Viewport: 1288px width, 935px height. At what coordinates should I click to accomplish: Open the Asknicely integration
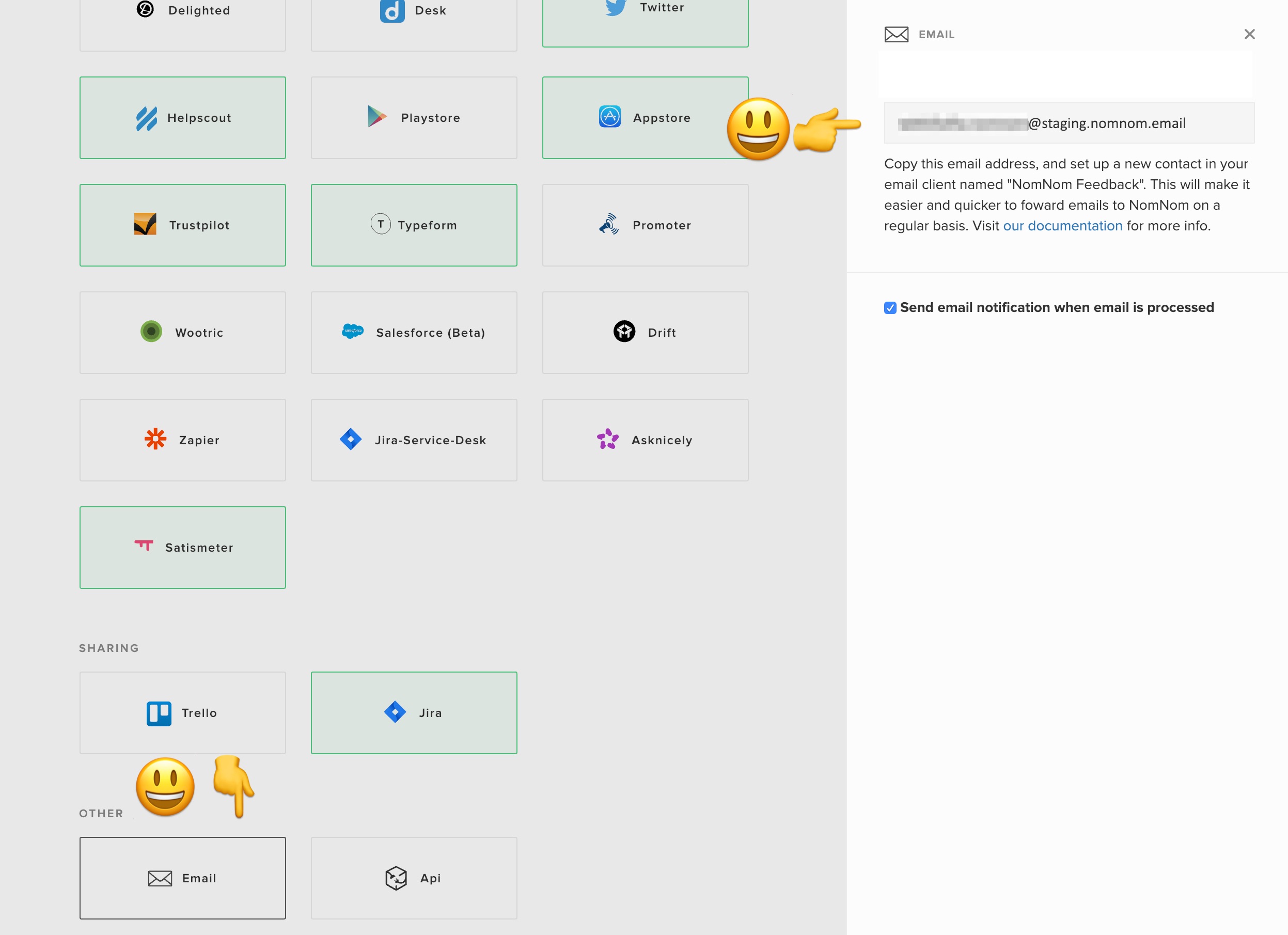(x=645, y=439)
